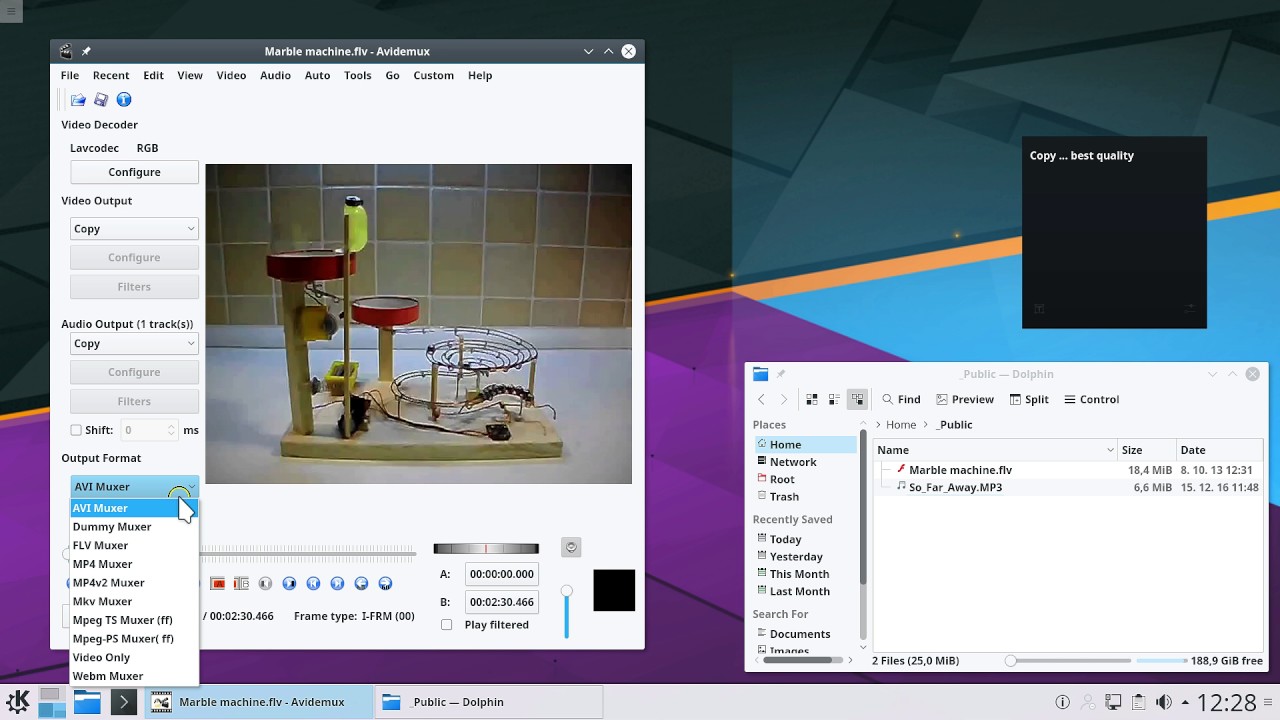Collapse the Output Format AVI Muxer combo box
The width and height of the screenshot is (1280, 720).
134,487
